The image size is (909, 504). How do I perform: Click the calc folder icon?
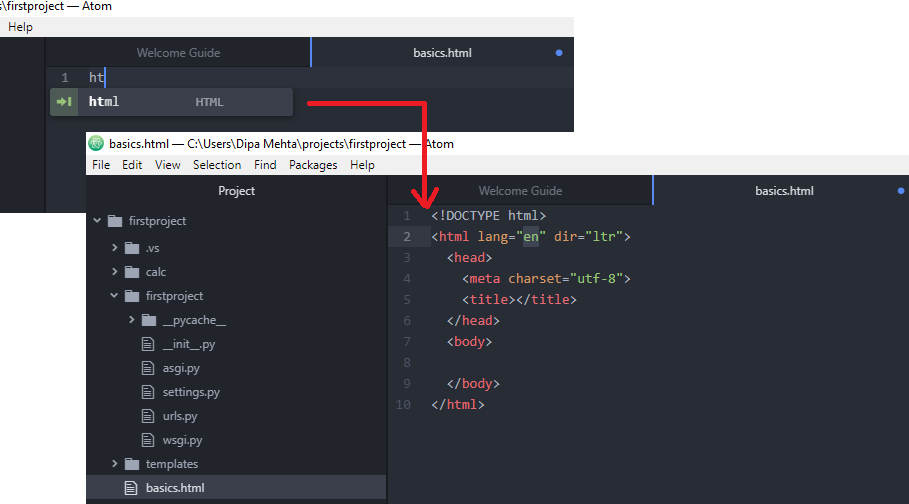(132, 272)
